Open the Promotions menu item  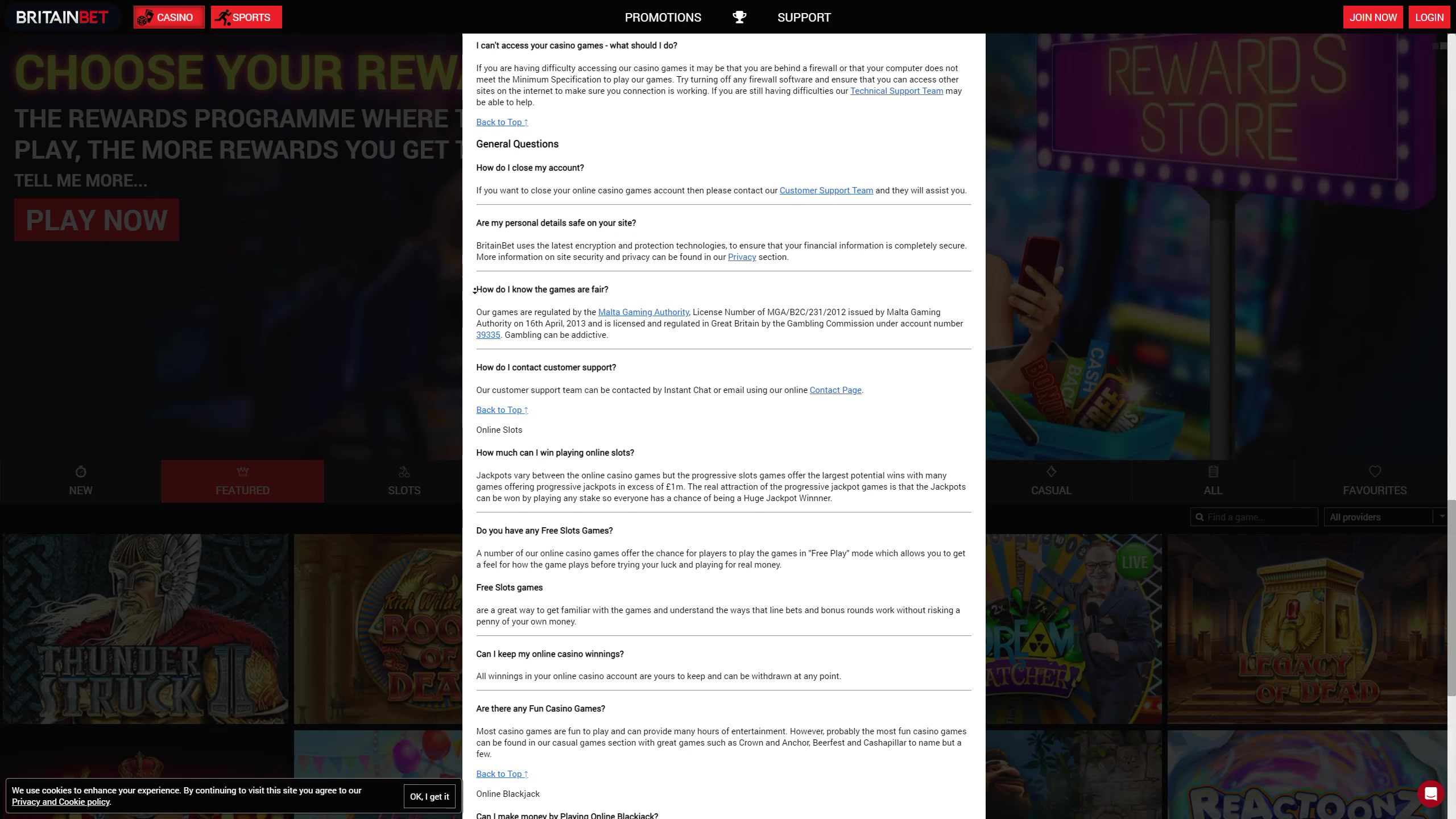pyautogui.click(x=663, y=18)
